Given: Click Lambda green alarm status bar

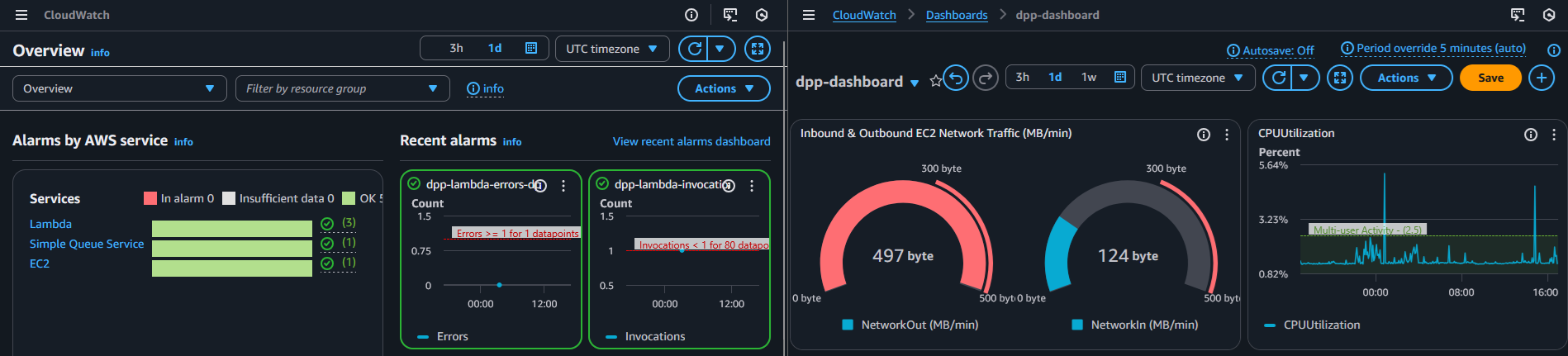Looking at the screenshot, I should pyautogui.click(x=232, y=229).
